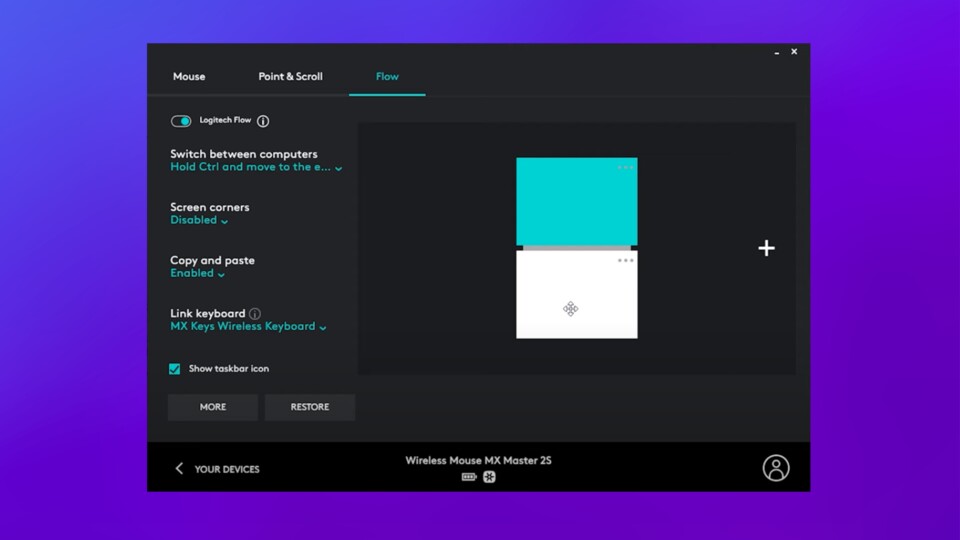Click the Screen corners label
Screen dimensions: 960x540
209,208
